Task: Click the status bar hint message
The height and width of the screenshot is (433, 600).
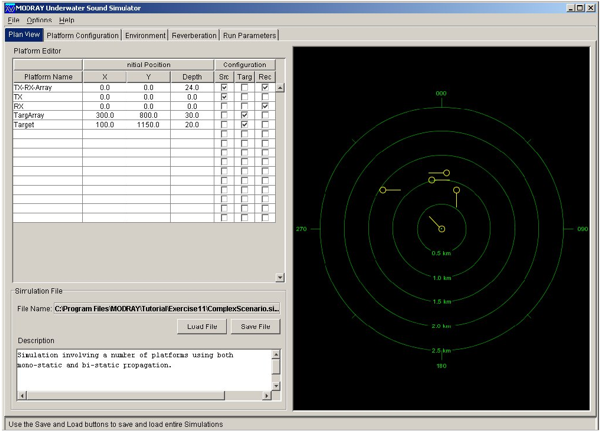Action: [x=116, y=424]
